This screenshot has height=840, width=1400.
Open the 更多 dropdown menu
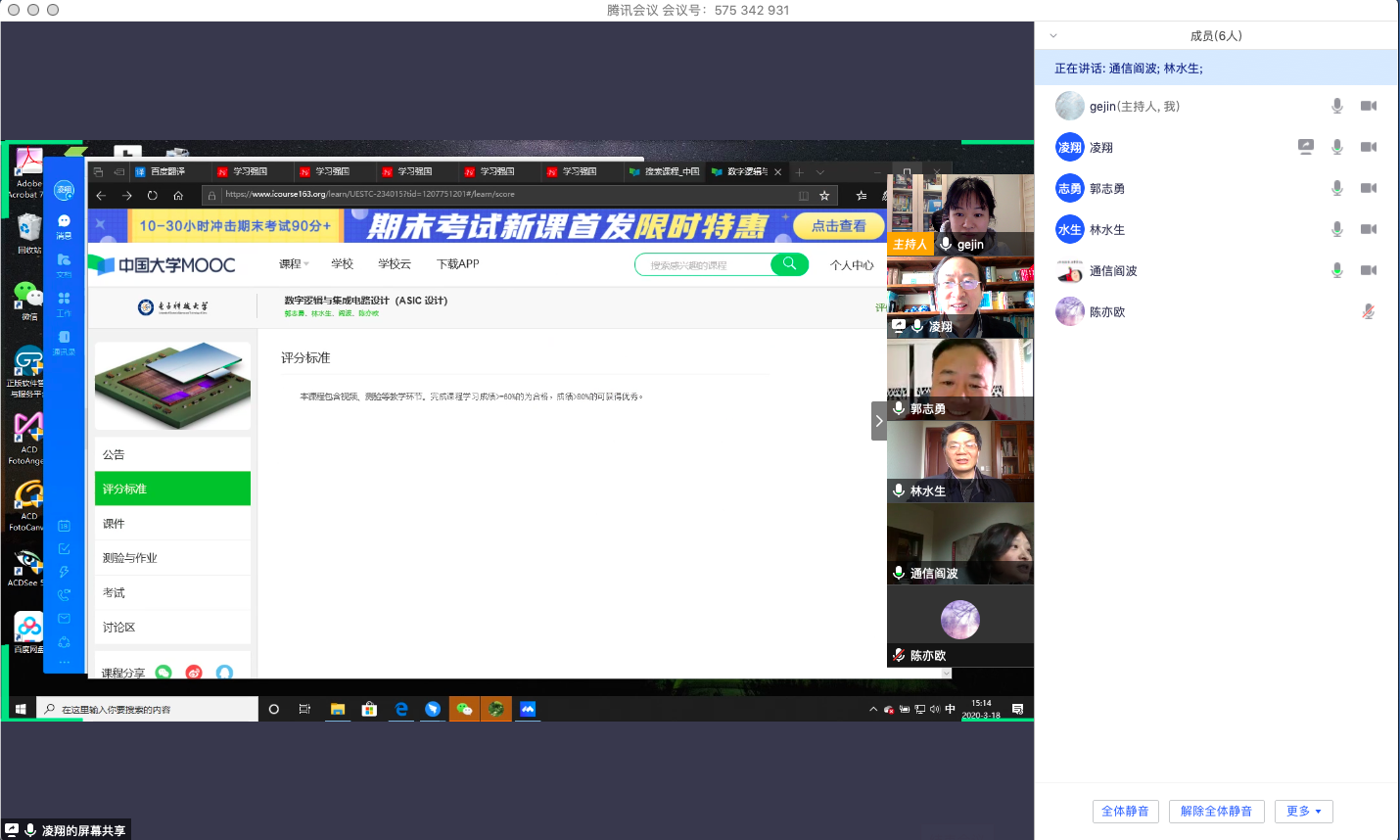[1303, 811]
